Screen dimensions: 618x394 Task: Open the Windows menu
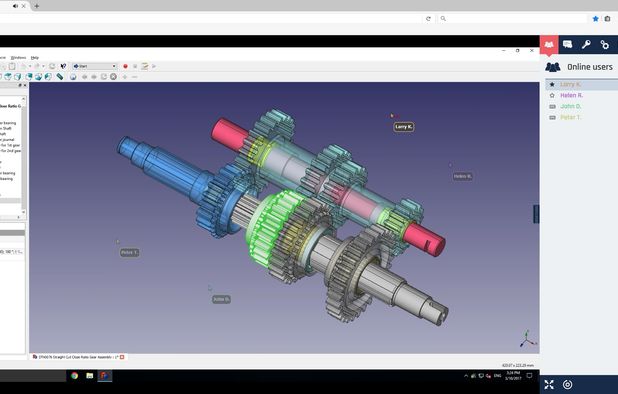pyautogui.click(x=18, y=58)
